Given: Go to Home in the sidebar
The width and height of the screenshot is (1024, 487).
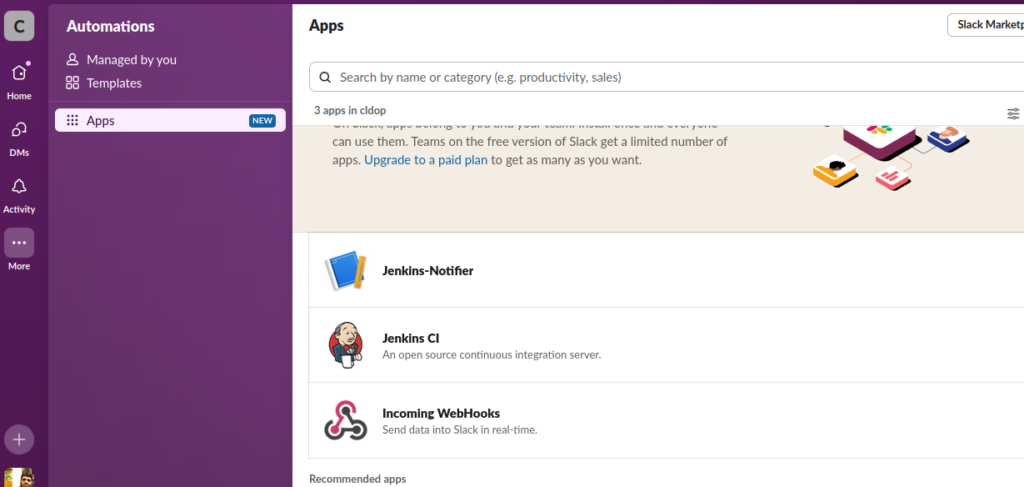Looking at the screenshot, I should point(19,81).
